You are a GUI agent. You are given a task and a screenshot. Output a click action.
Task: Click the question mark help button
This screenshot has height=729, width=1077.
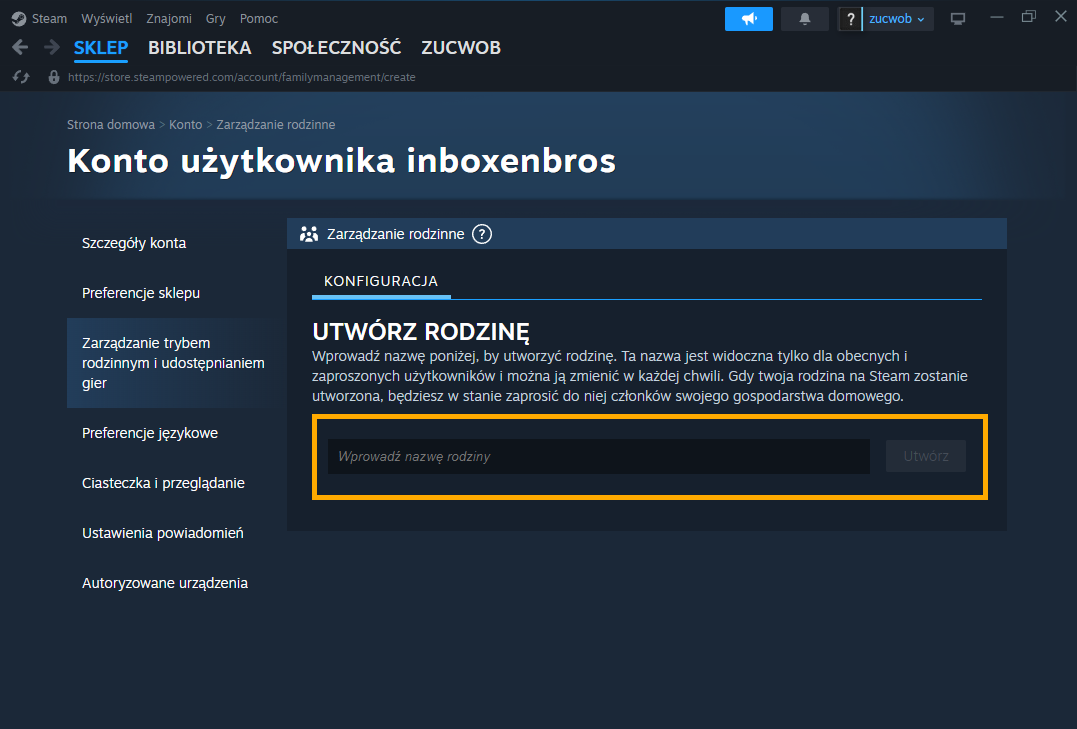pyautogui.click(x=850, y=19)
